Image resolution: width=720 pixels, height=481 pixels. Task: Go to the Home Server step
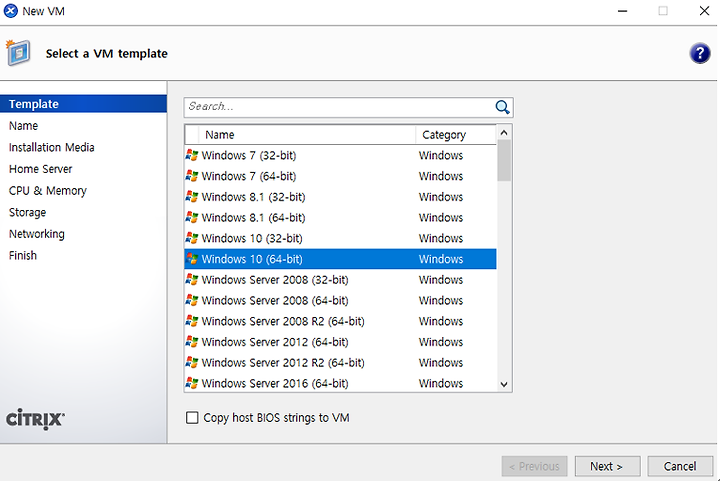click(x=40, y=169)
